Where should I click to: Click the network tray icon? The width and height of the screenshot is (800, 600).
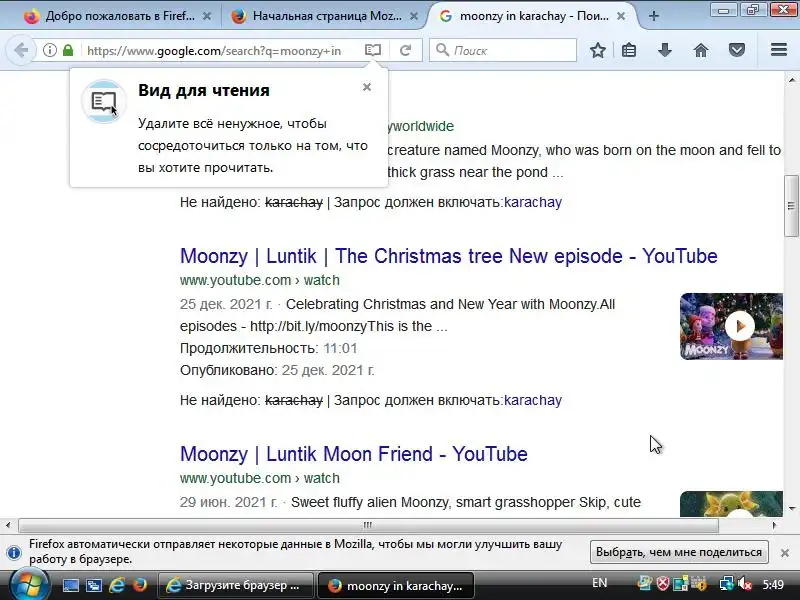pos(726,584)
